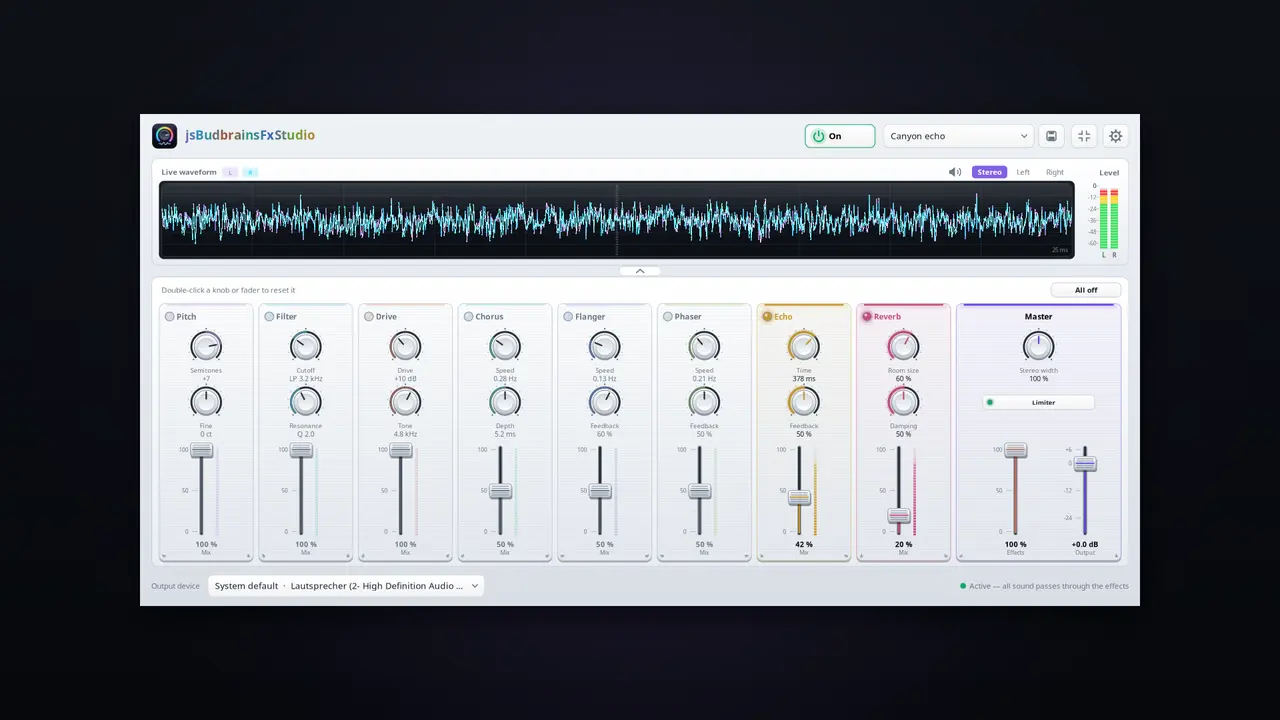Screen dimensions: 1280x720
Task: Click the Echo Time knob
Action: click(804, 347)
